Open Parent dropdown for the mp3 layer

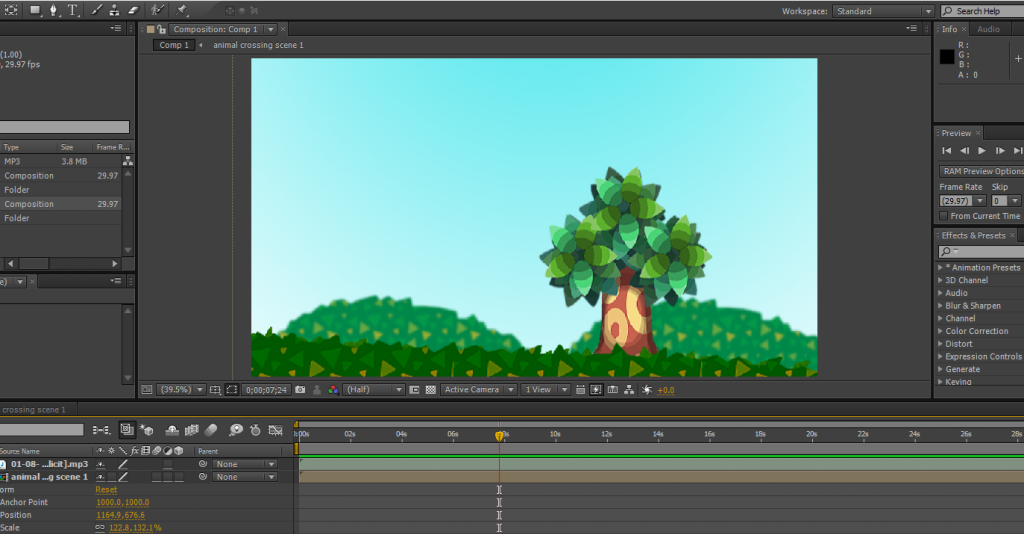245,464
